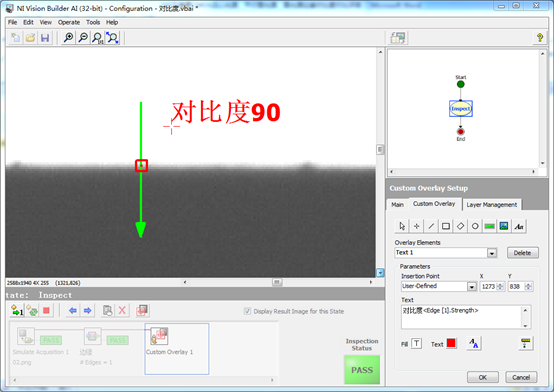Expand the Overlay Elements Text 1 dropdown

pos(492,253)
